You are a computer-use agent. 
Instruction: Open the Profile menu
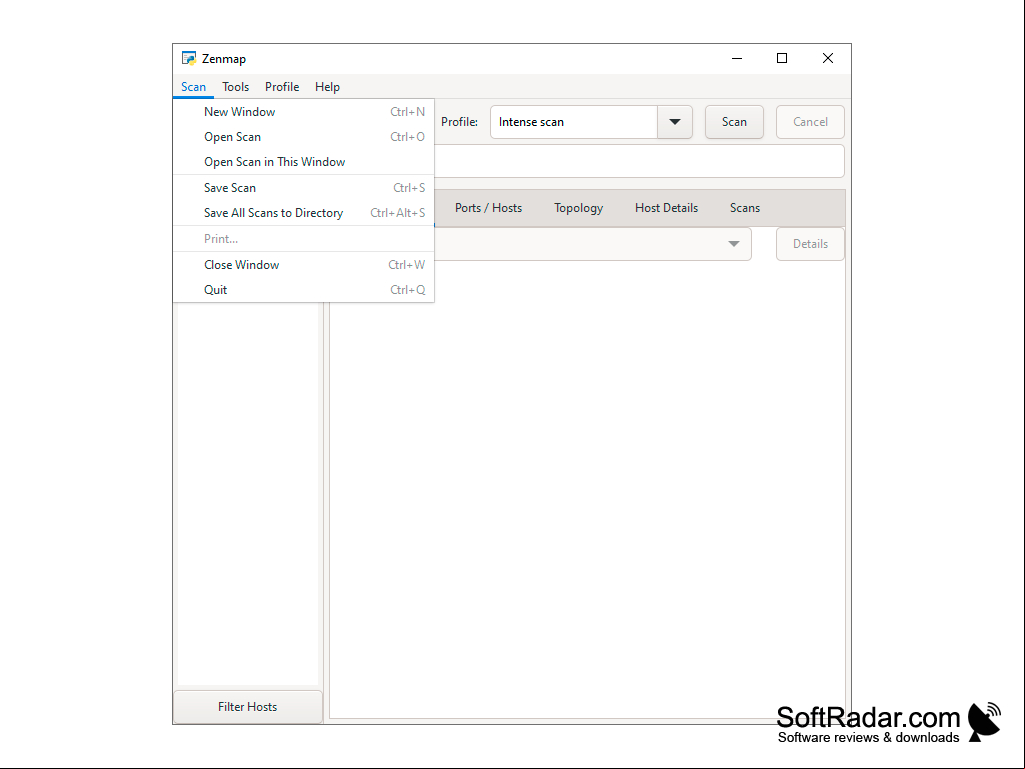pyautogui.click(x=282, y=87)
